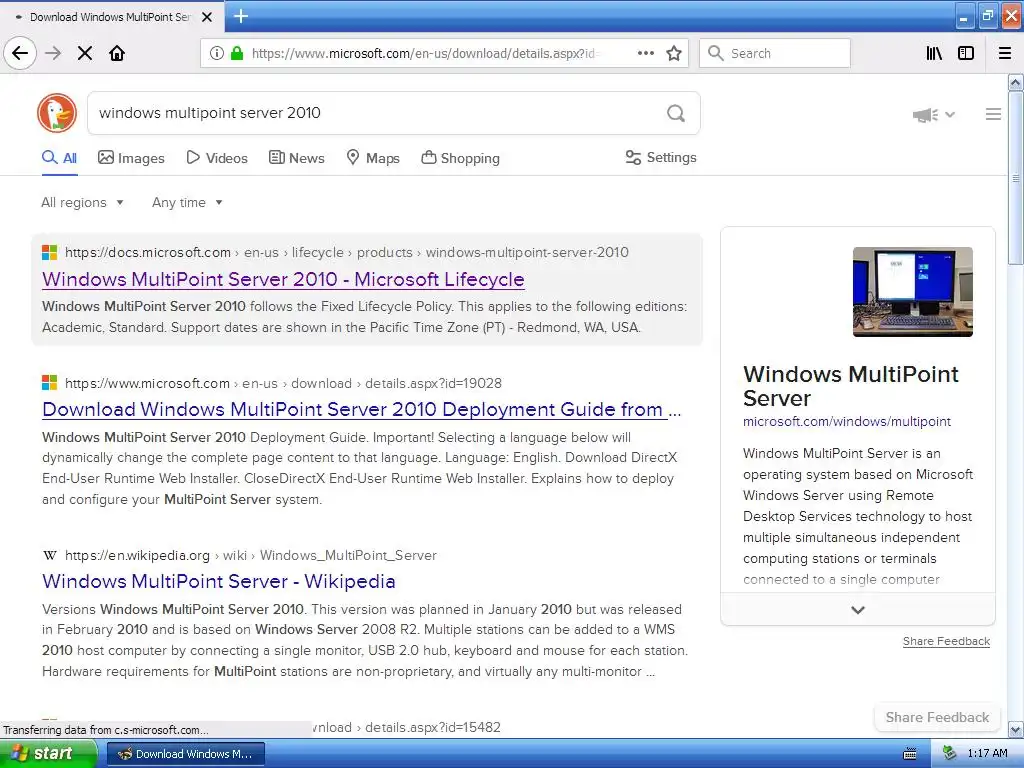Open the Firefox hamburger menu
Image resolution: width=1024 pixels, height=768 pixels.
pos(1005,53)
